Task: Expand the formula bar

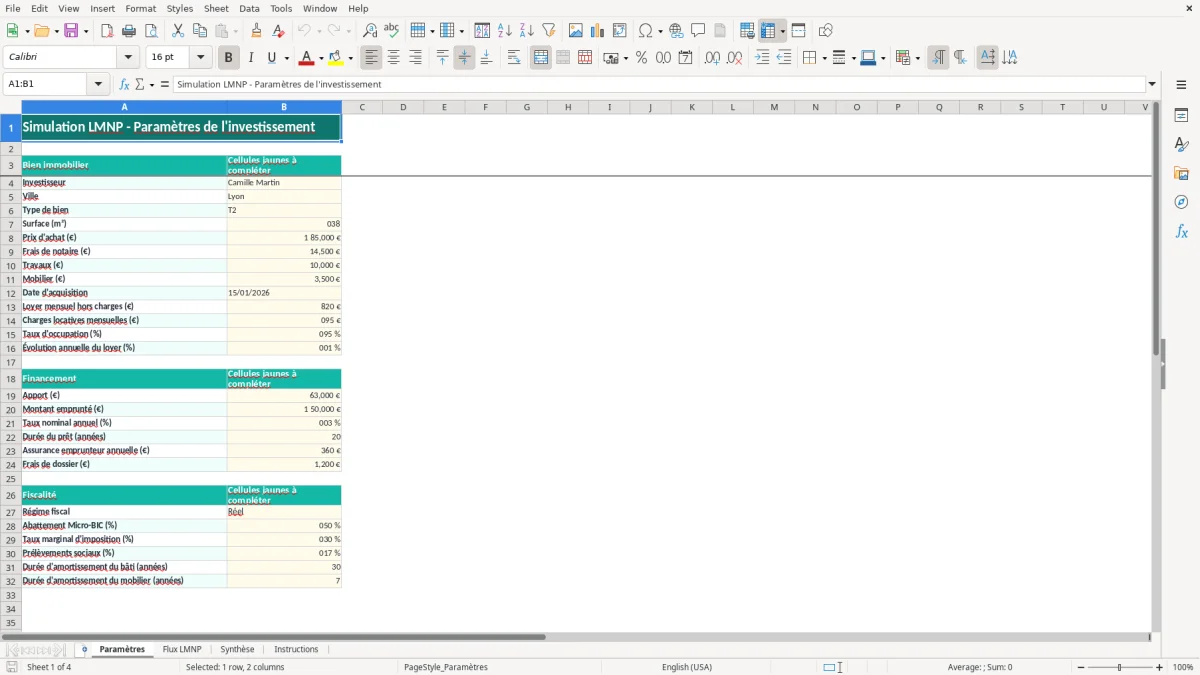Action: tap(1152, 85)
